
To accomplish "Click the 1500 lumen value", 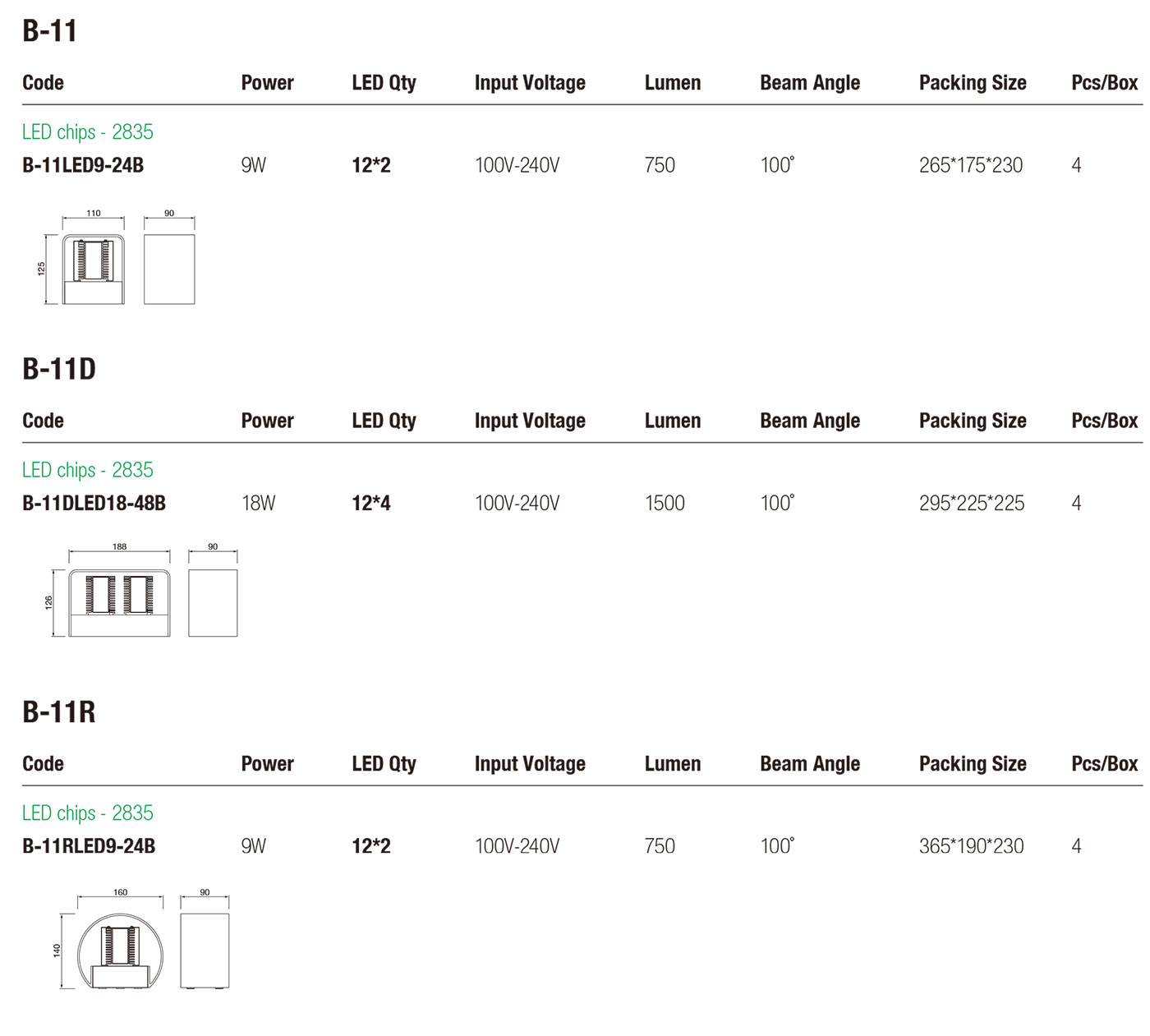I will [x=665, y=503].
